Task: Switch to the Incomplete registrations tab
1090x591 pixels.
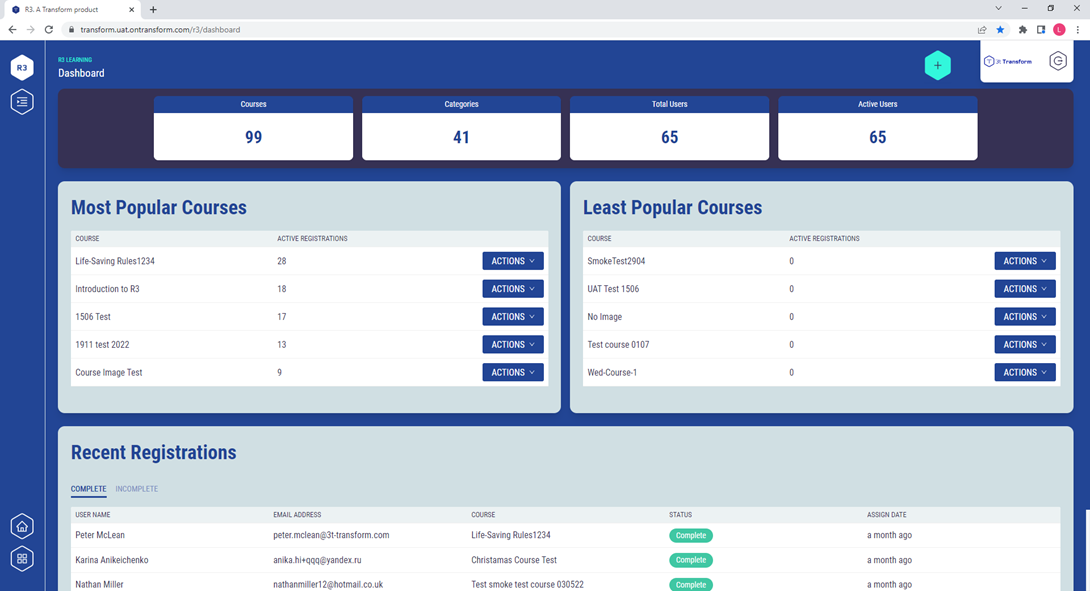Action: [x=136, y=489]
